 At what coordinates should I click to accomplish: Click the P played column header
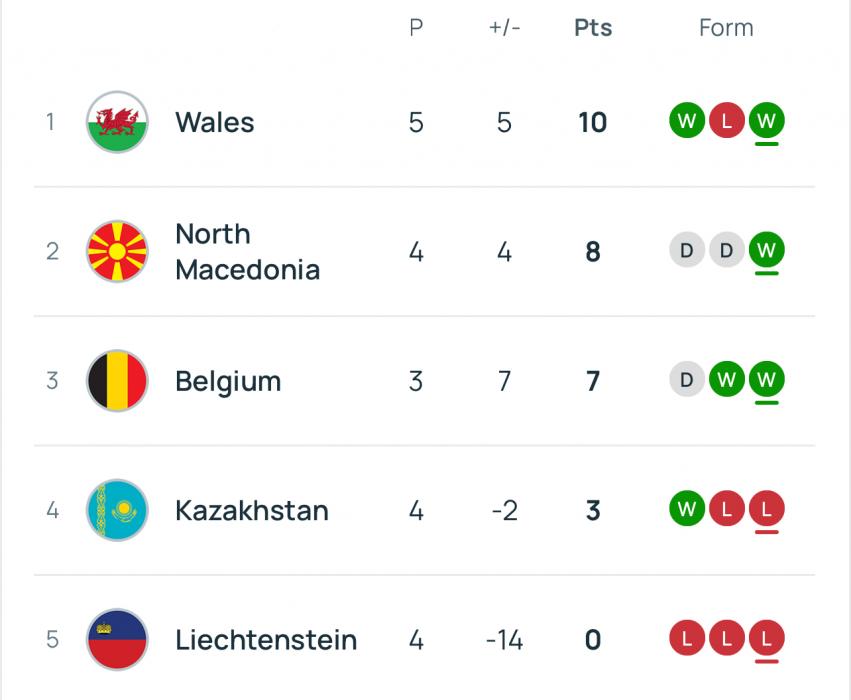[416, 28]
